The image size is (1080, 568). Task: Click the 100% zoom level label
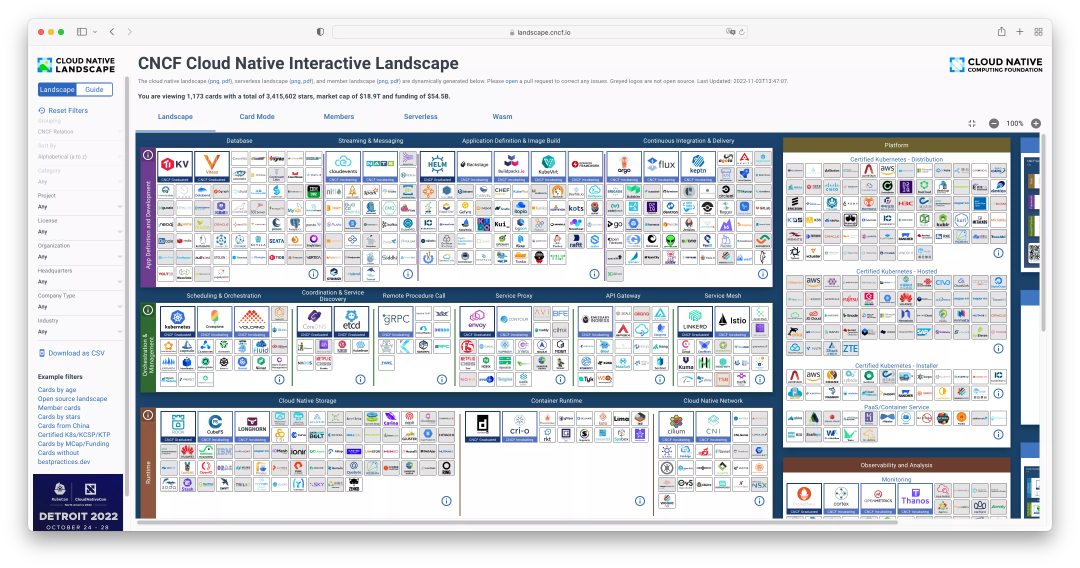pyautogui.click(x=1015, y=123)
